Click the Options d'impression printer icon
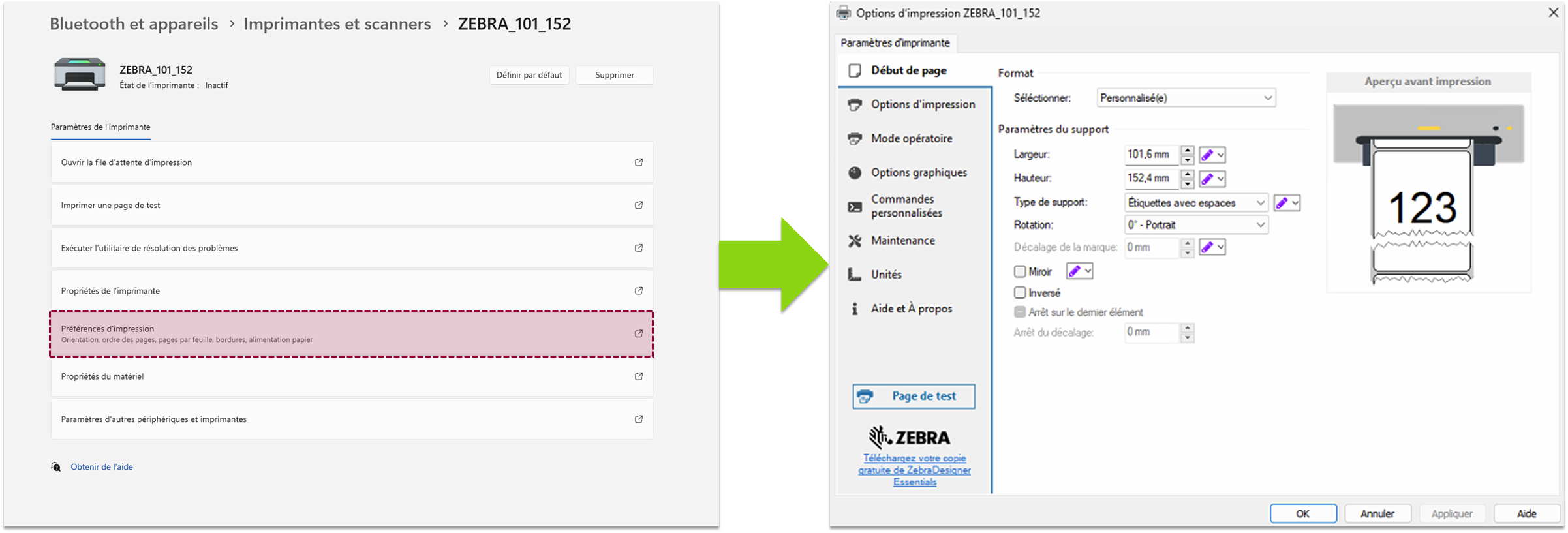The width and height of the screenshot is (1568, 533). [855, 105]
